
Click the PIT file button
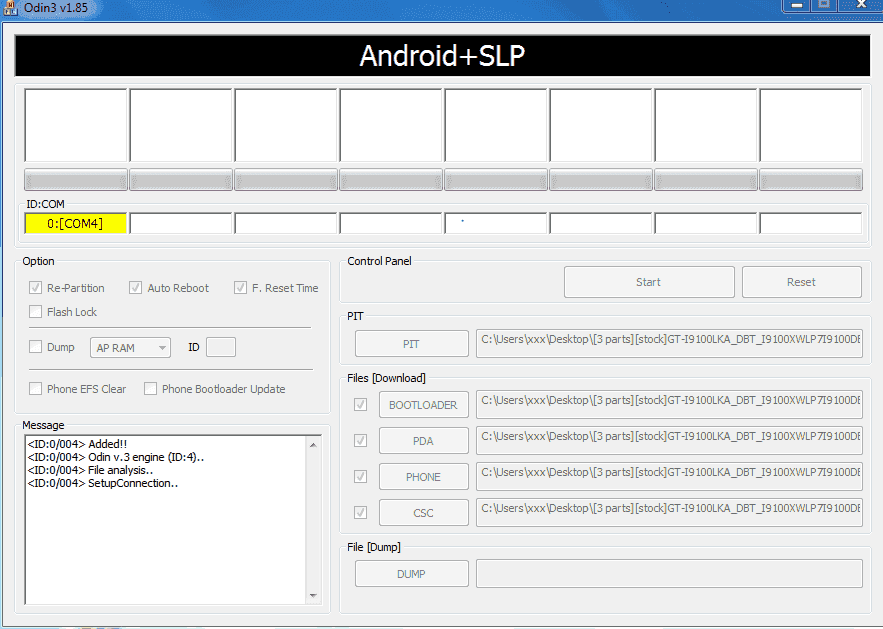(x=411, y=344)
